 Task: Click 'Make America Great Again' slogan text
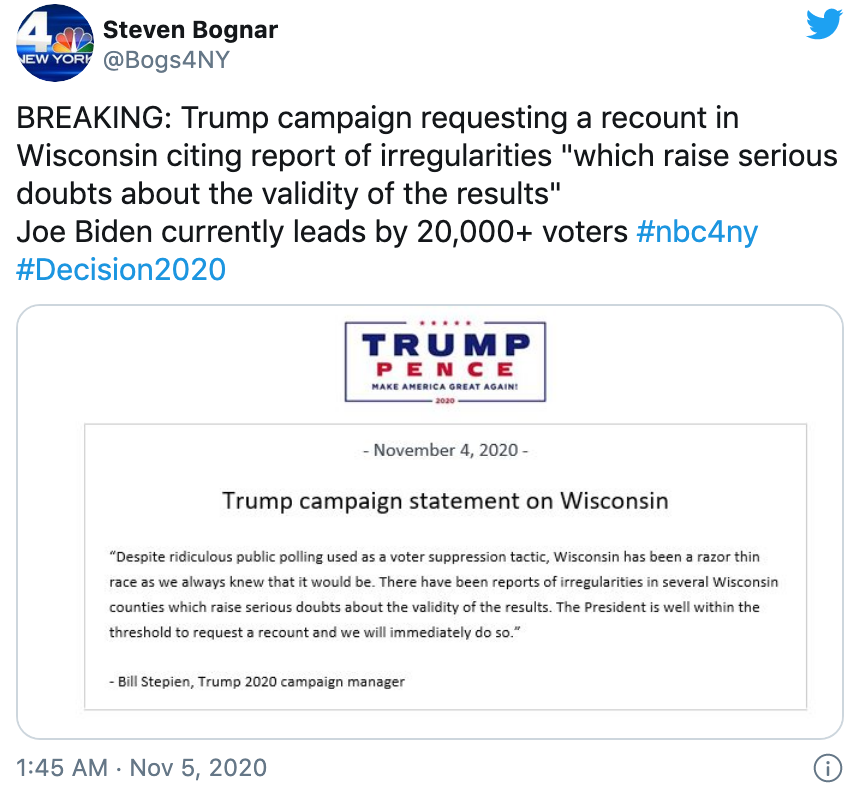(x=445, y=387)
